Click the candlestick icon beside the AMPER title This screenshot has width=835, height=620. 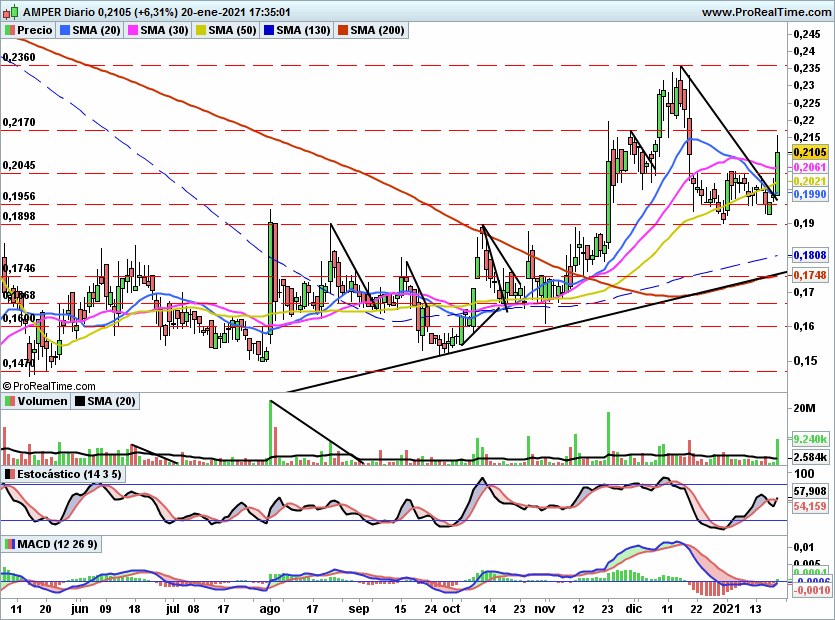click(11, 11)
